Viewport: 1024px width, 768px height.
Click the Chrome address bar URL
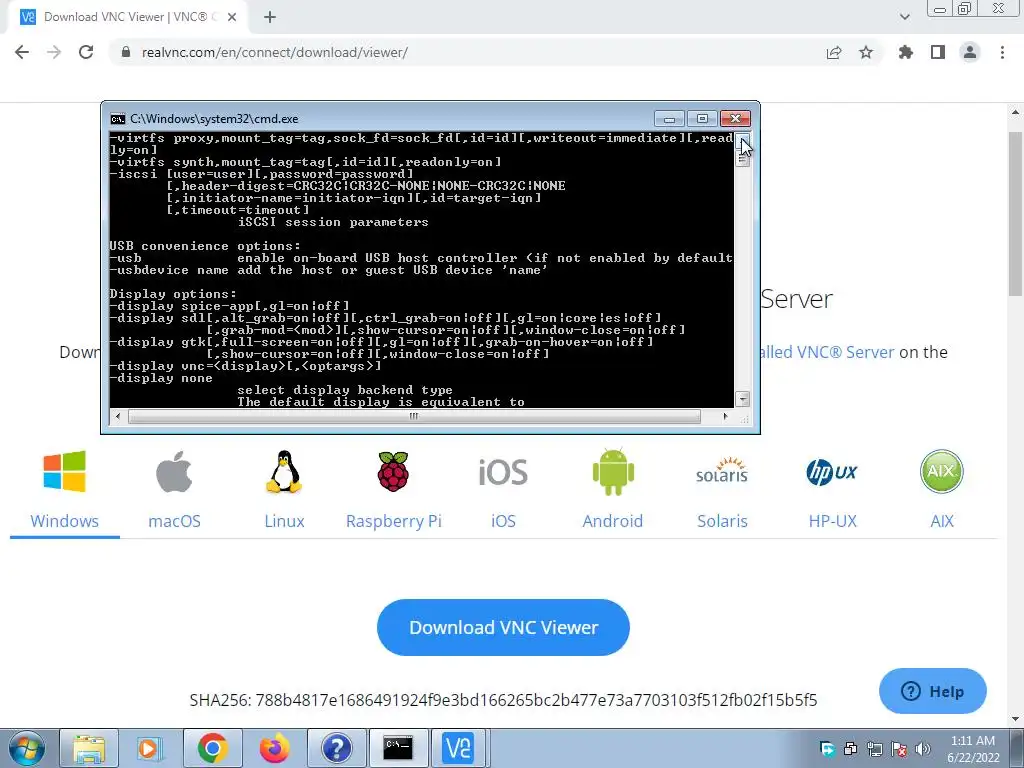click(x=274, y=52)
